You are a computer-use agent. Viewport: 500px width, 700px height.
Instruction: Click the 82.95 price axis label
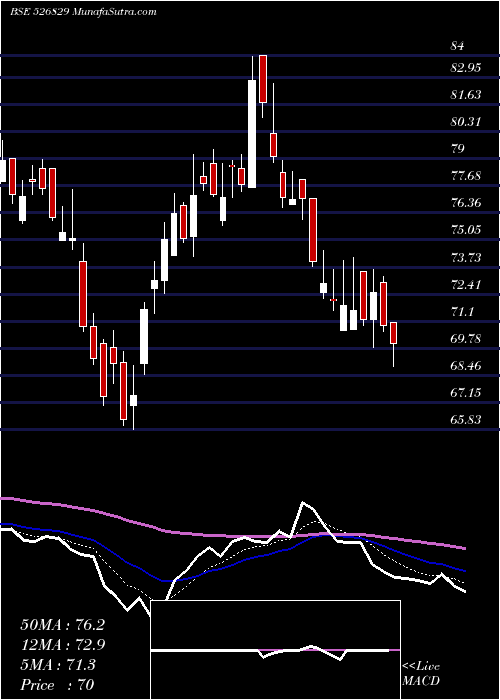coord(466,68)
